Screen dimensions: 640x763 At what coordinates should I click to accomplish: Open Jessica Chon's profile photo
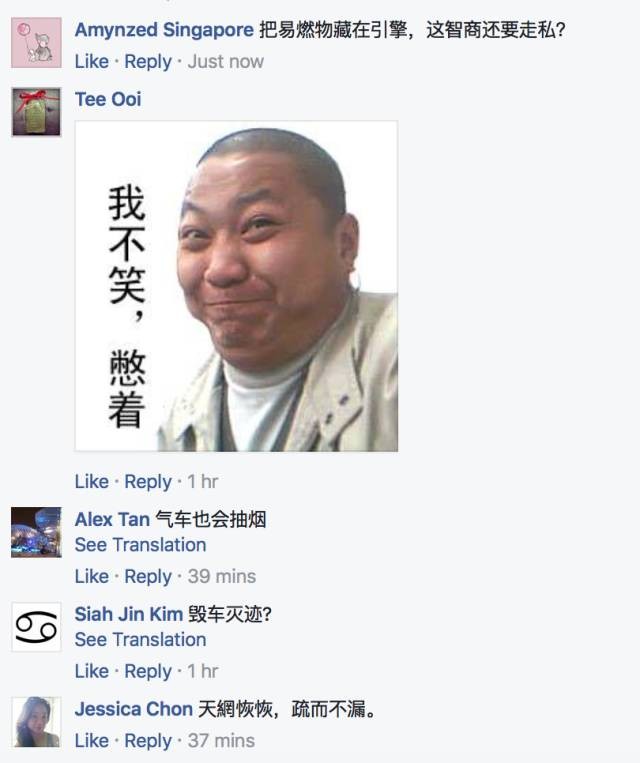point(37,722)
